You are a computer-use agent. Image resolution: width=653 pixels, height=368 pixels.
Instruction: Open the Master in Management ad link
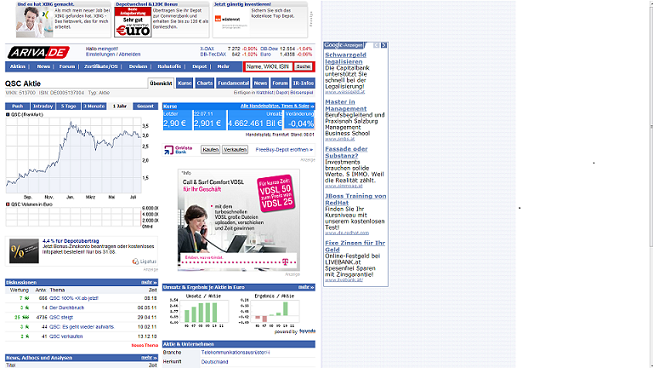tap(346, 105)
